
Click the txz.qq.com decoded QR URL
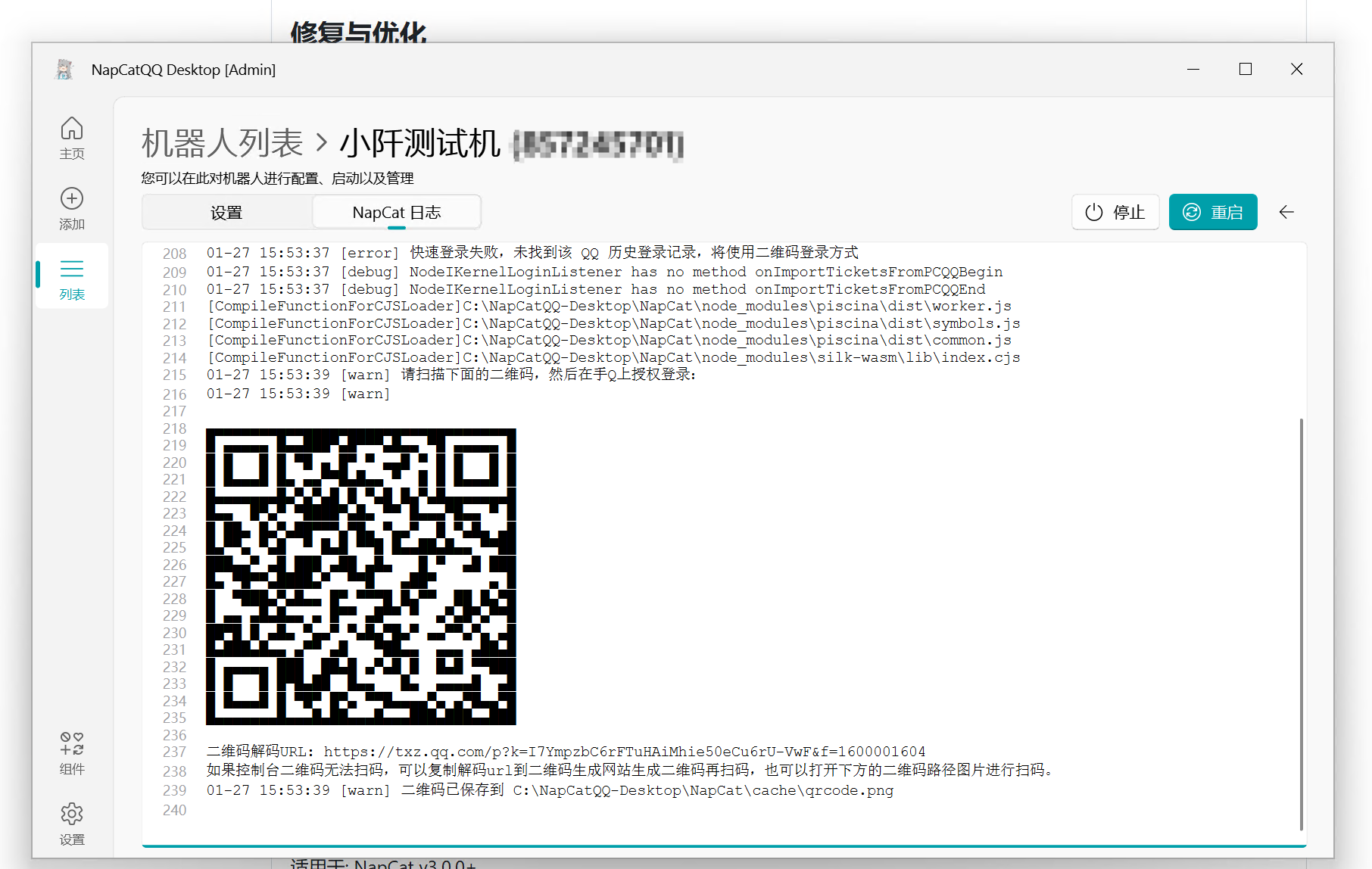(x=625, y=752)
